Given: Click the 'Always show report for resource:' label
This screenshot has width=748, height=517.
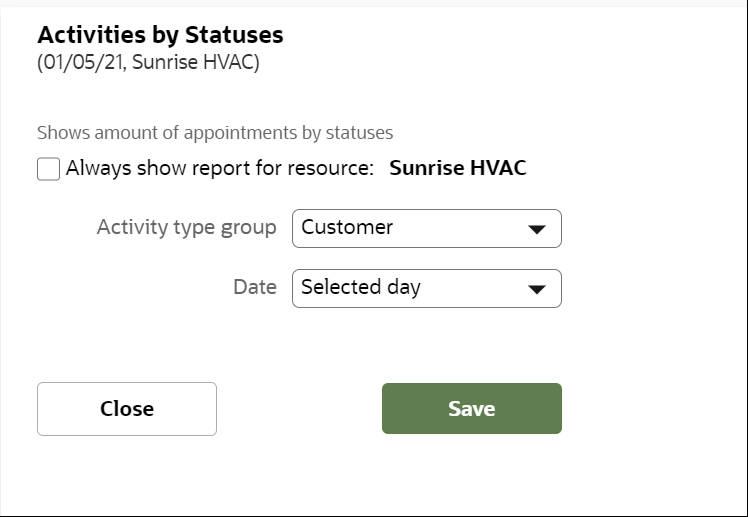Looking at the screenshot, I should [220, 168].
